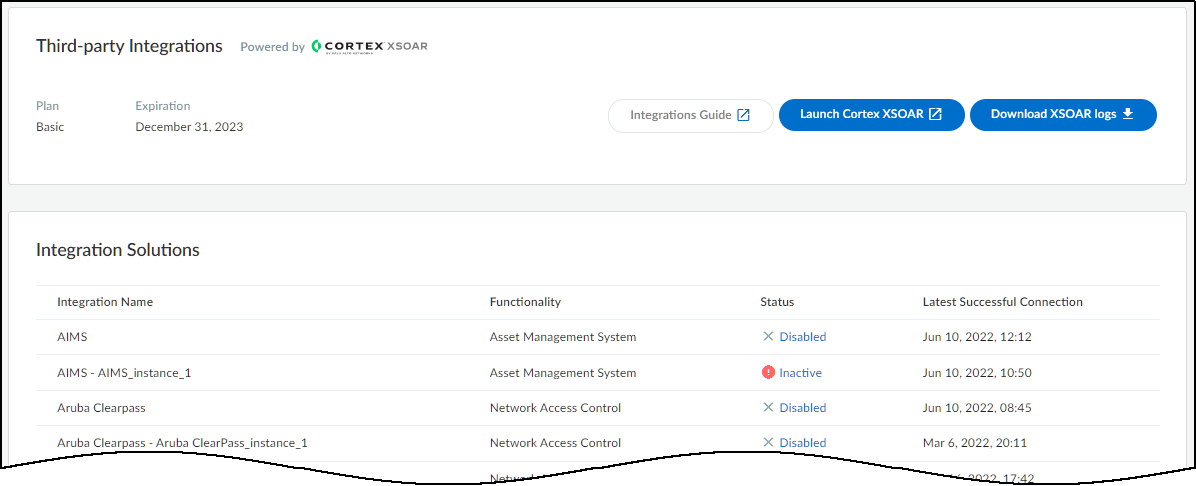Open Disabled status link for AIMS
This screenshot has height=486, width=1196.
tap(803, 337)
